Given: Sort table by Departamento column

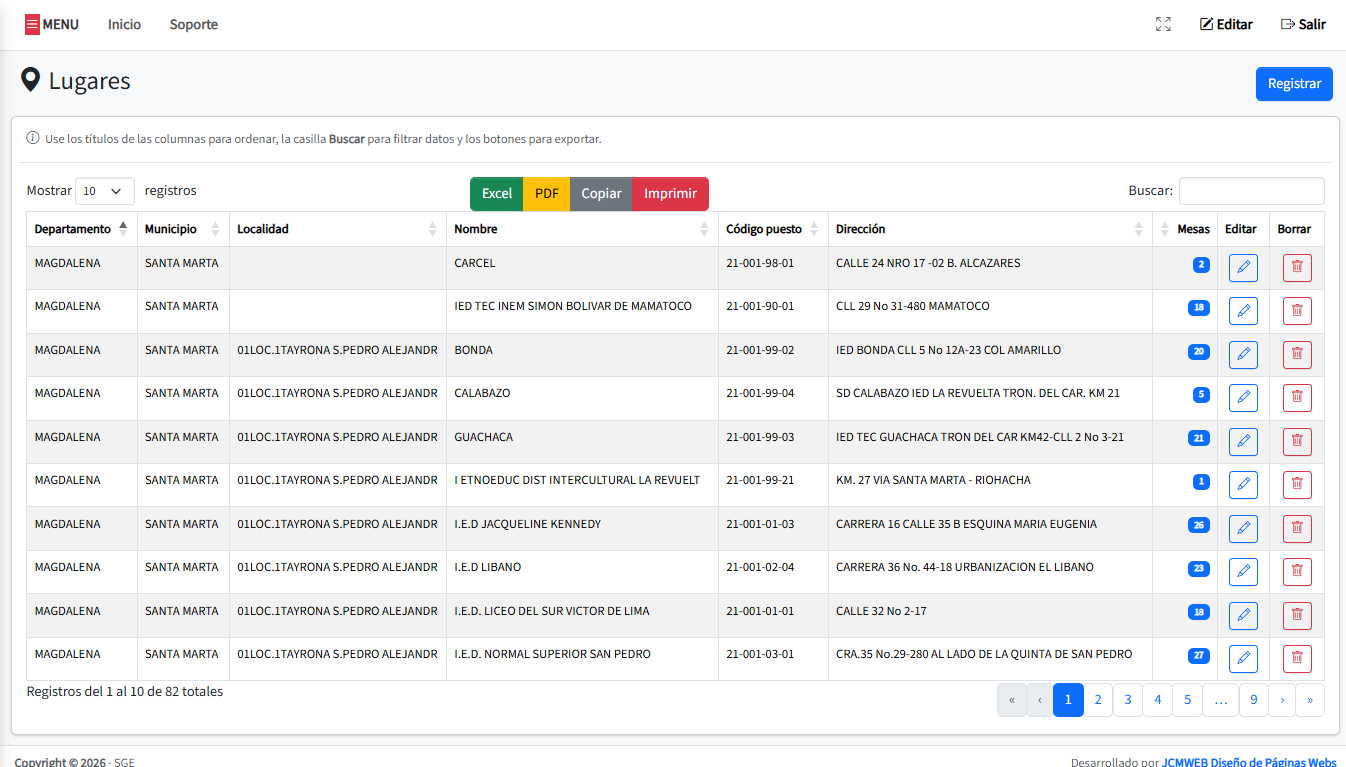Looking at the screenshot, I should (x=82, y=229).
